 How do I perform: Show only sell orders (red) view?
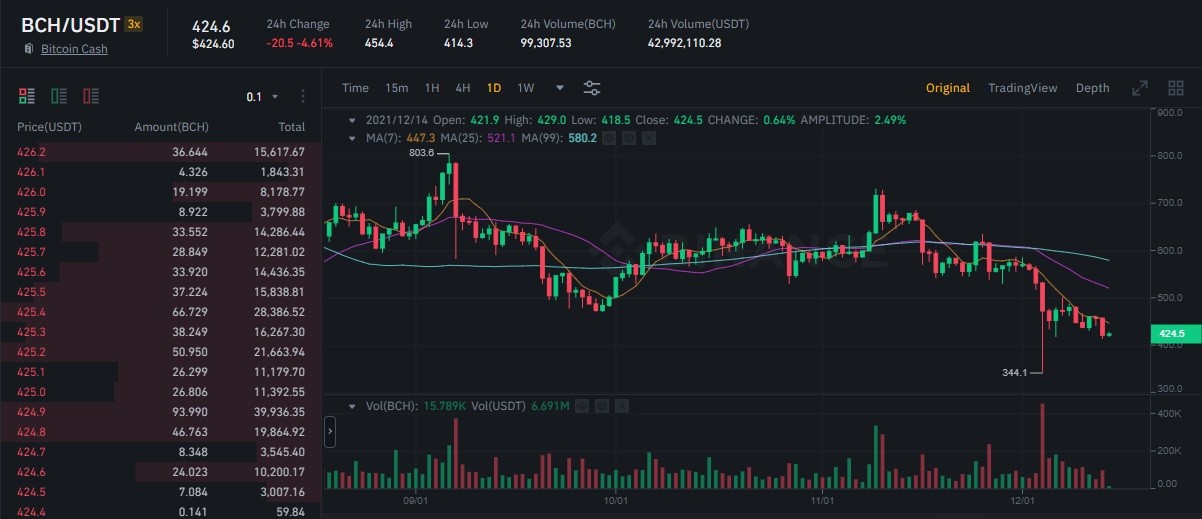click(91, 96)
